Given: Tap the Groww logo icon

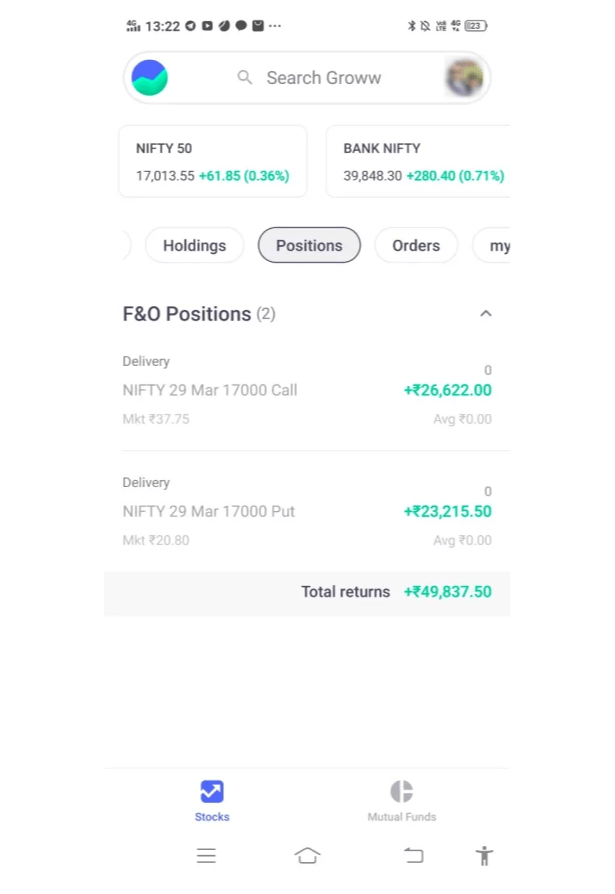Looking at the screenshot, I should pos(150,78).
